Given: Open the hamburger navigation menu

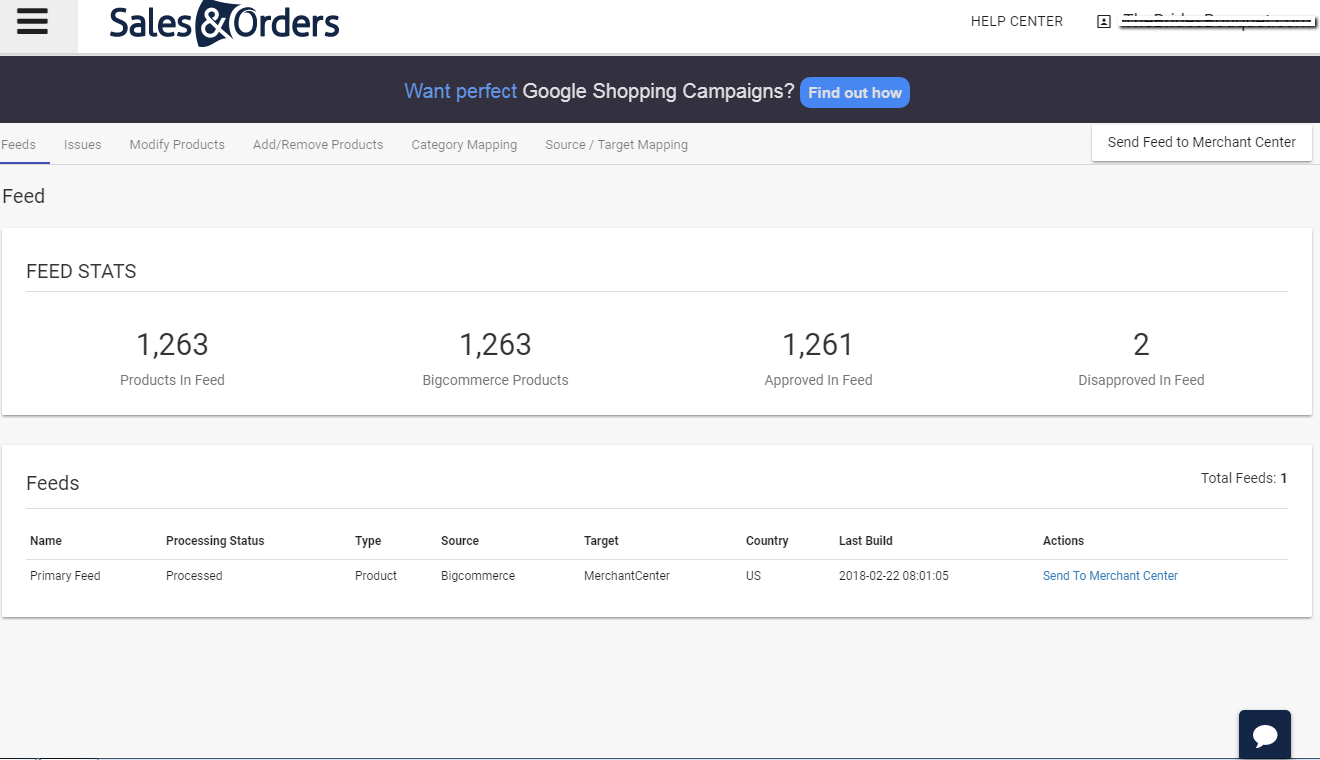Looking at the screenshot, I should pos(33,22).
